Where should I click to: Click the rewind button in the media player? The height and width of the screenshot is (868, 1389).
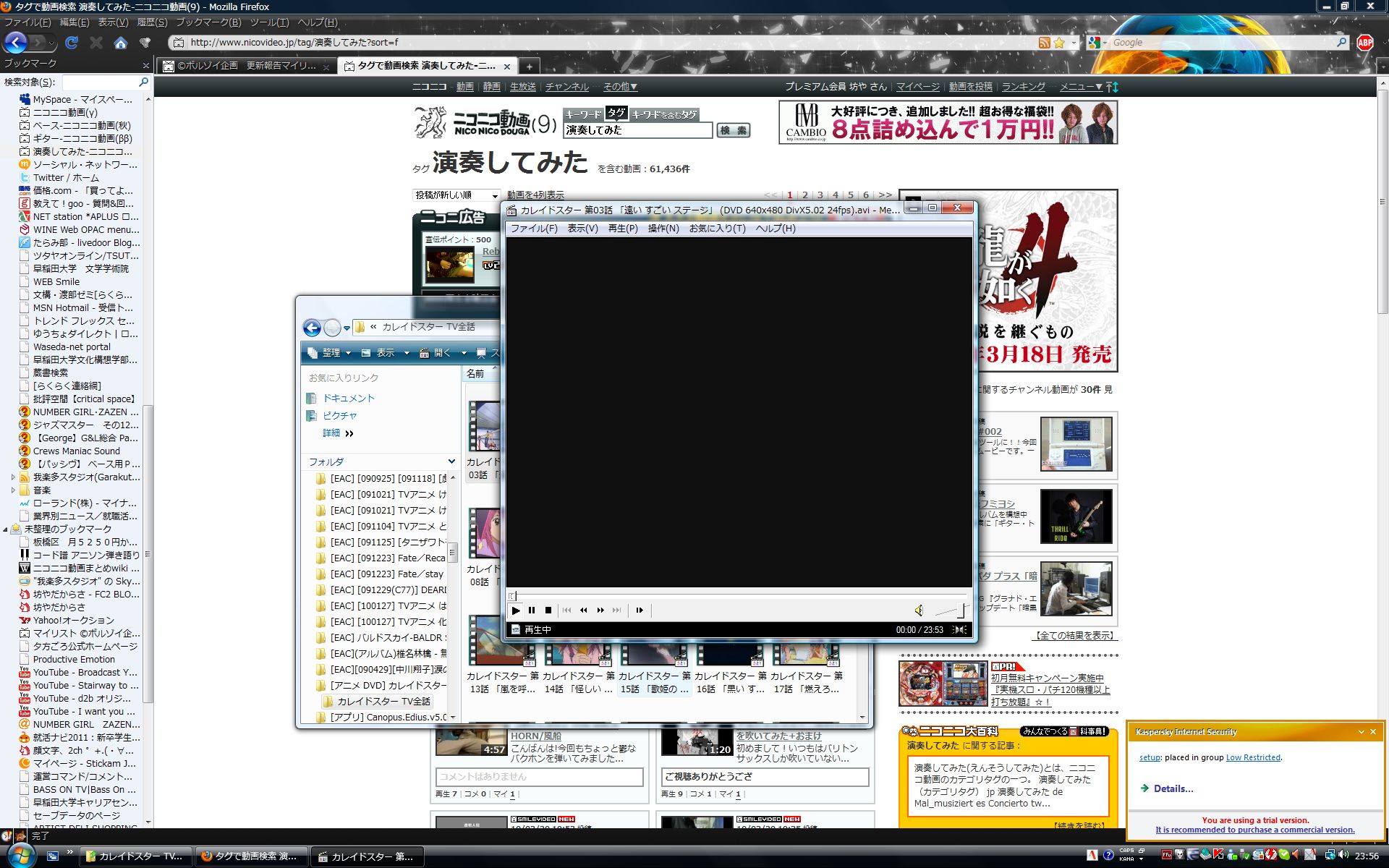(584, 610)
